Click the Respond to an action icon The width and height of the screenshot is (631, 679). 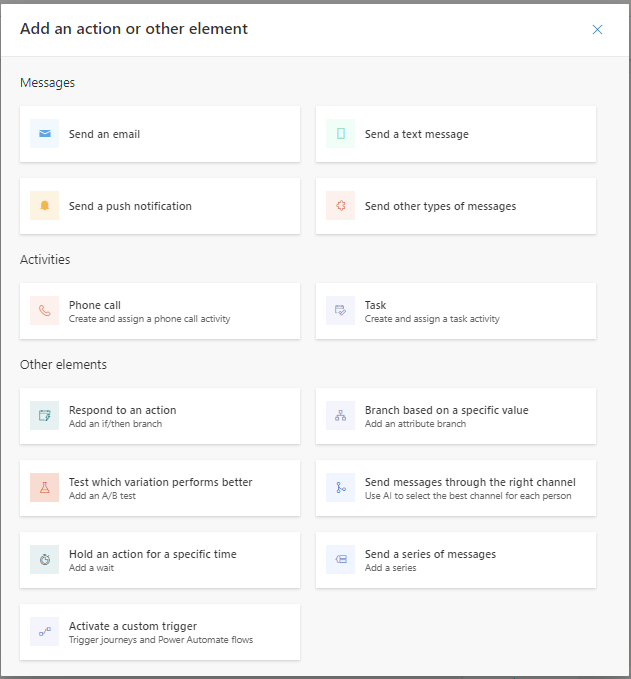[x=44, y=416]
